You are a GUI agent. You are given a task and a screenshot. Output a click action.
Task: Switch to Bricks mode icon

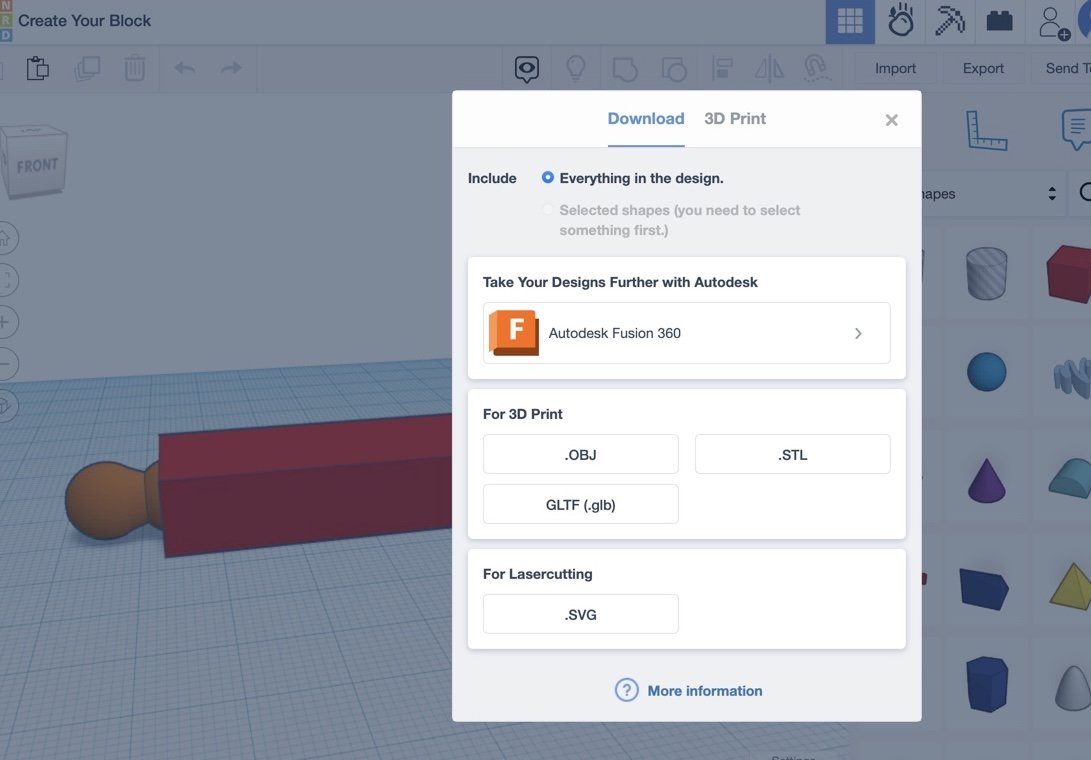[999, 21]
